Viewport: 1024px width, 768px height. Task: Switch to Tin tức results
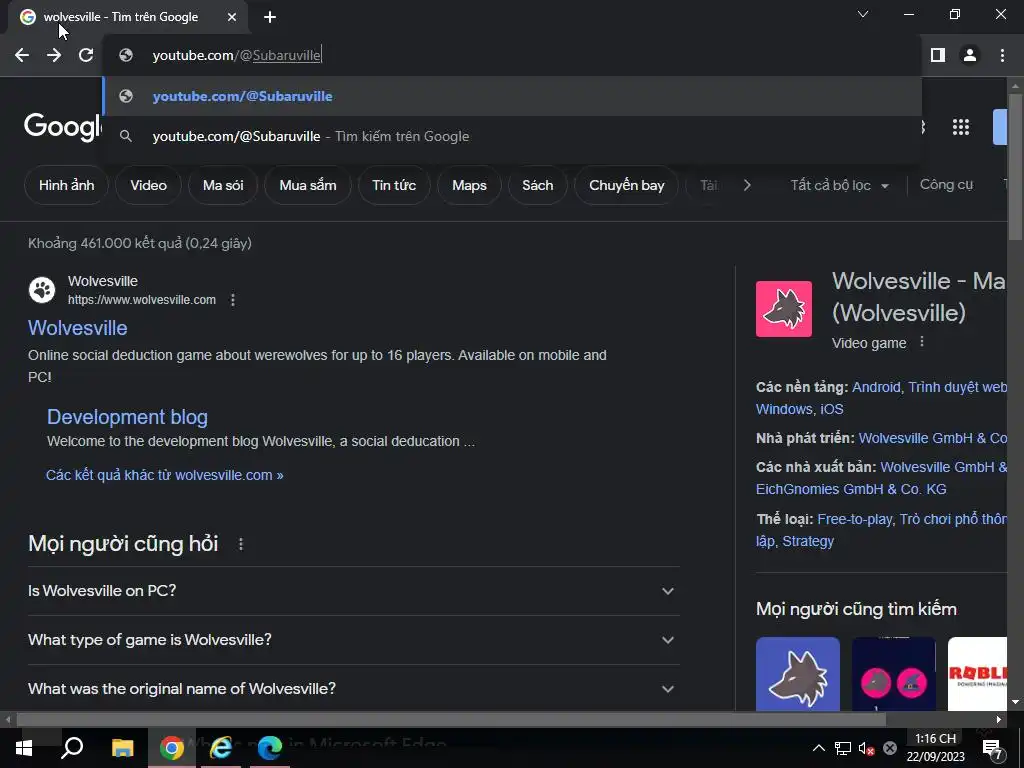click(x=394, y=185)
